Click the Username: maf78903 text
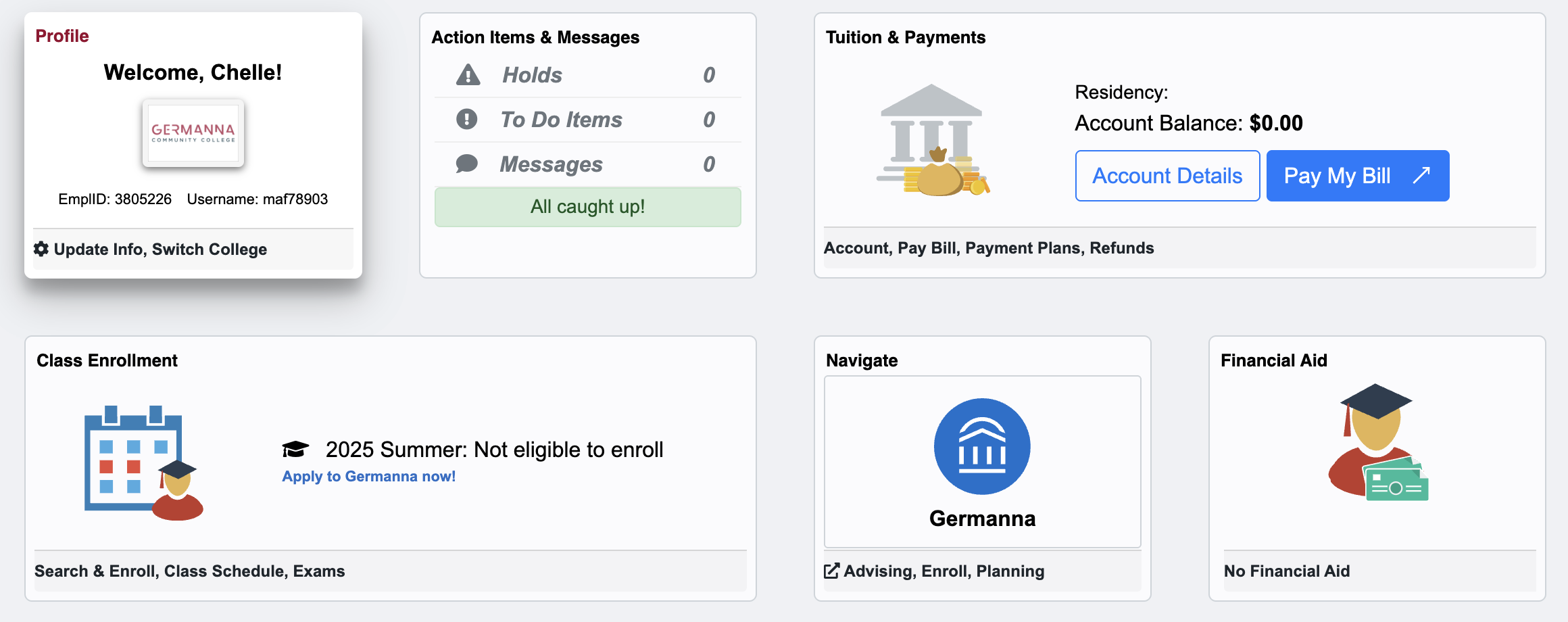1568x622 pixels. tap(258, 199)
